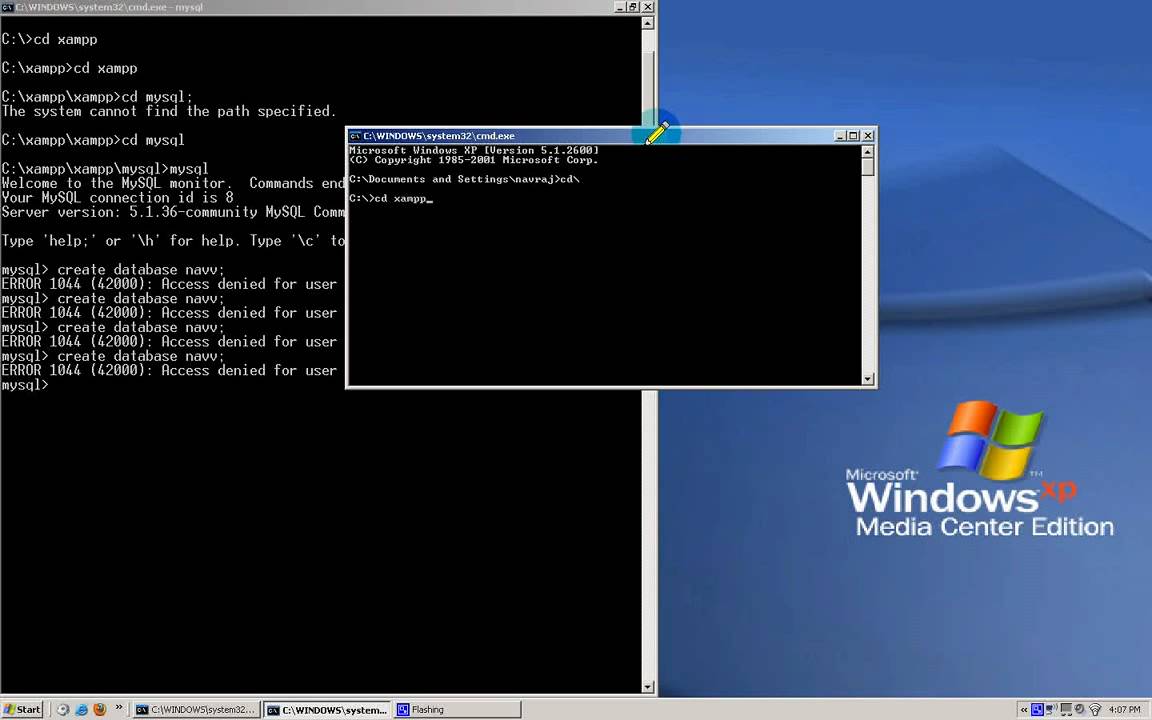Launch Internet Explorer from Quick Launch
Image resolution: width=1152 pixels, height=720 pixels.
pyautogui.click(x=81, y=709)
